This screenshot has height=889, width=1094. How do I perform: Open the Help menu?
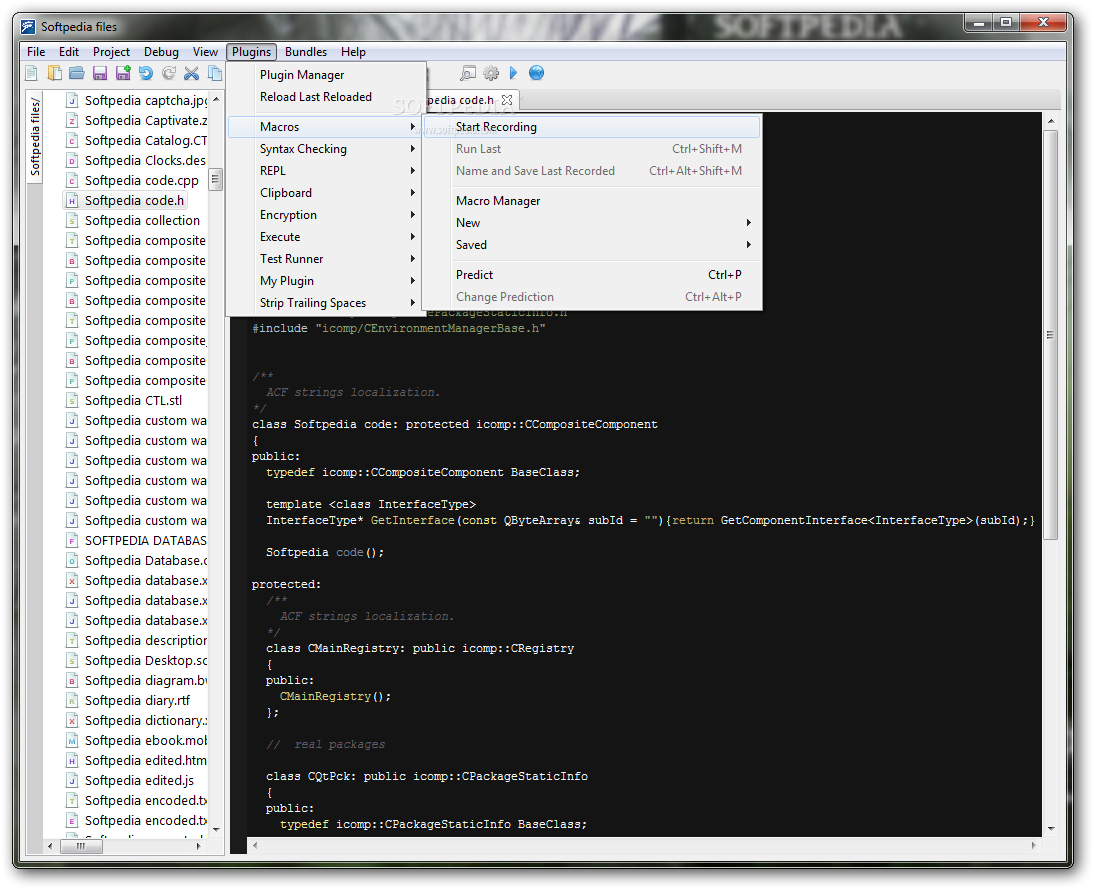[x=353, y=52]
